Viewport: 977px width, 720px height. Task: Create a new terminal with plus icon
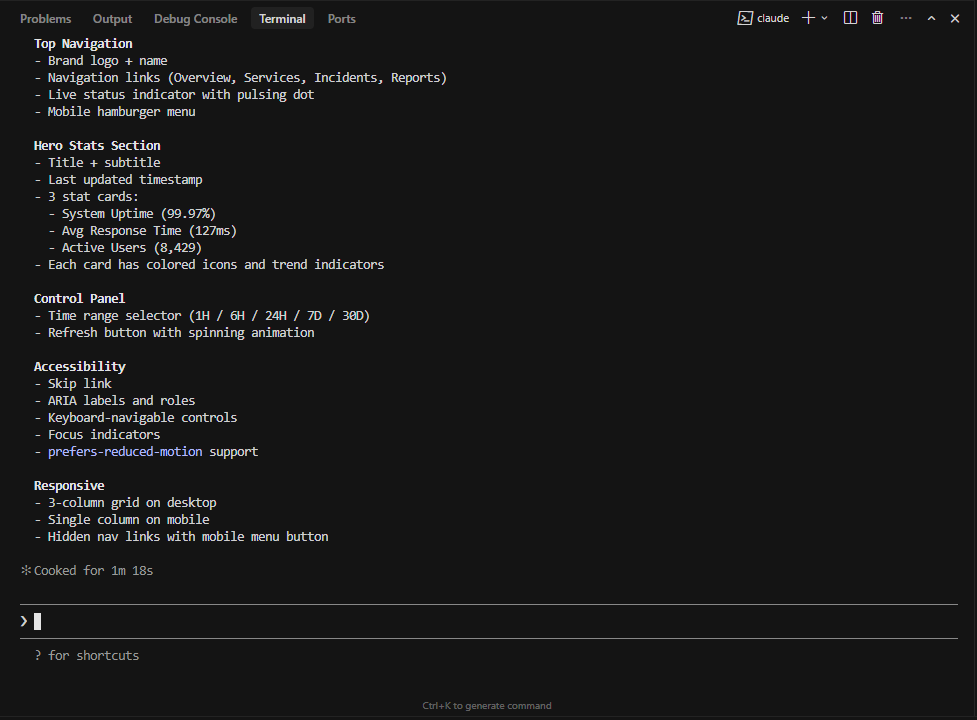(x=808, y=18)
